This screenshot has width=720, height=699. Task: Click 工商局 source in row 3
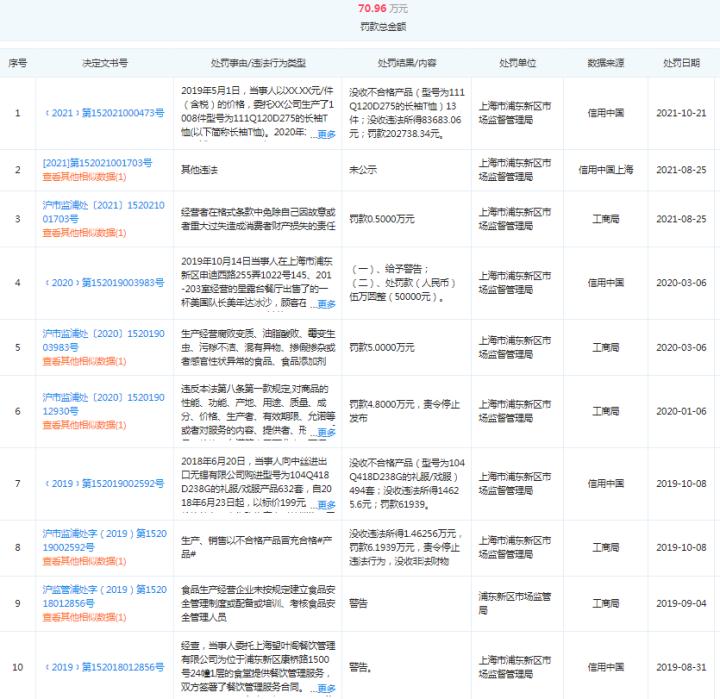point(606,219)
